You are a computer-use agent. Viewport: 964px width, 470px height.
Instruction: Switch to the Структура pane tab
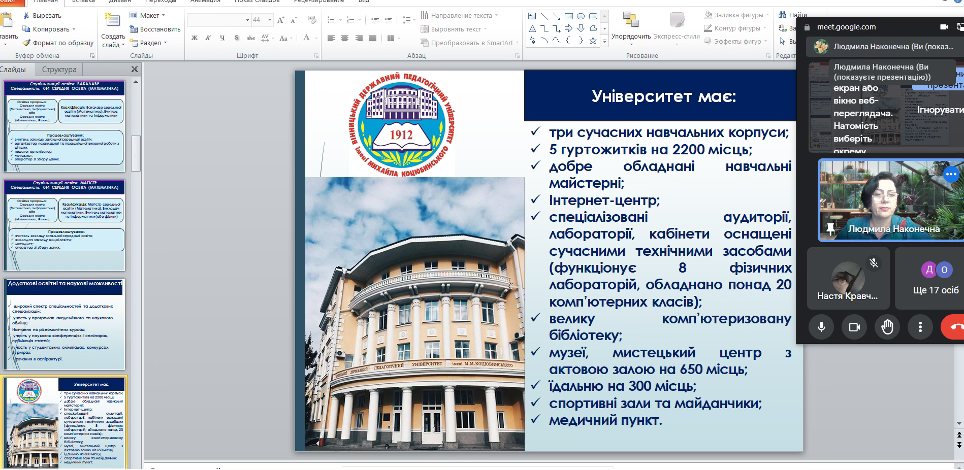click(59, 70)
